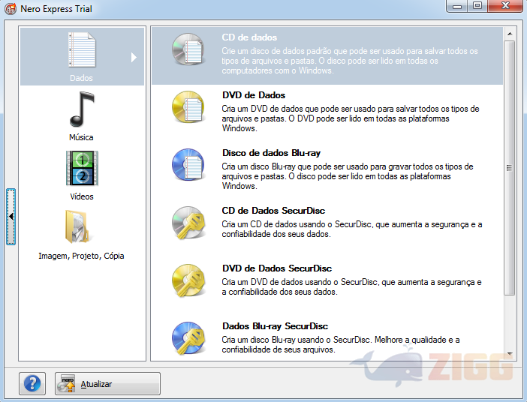Viewport: 527px width, 402px height.
Task: Select the Dados document icon
Action: click(x=82, y=50)
